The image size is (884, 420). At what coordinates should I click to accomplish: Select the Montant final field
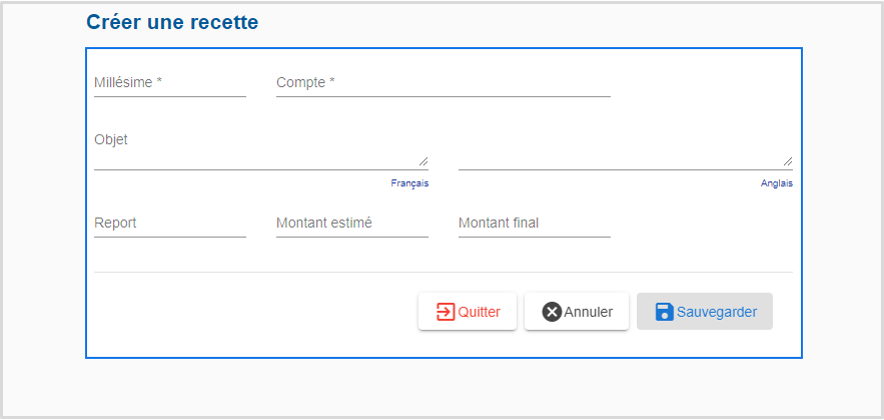tap(534, 223)
